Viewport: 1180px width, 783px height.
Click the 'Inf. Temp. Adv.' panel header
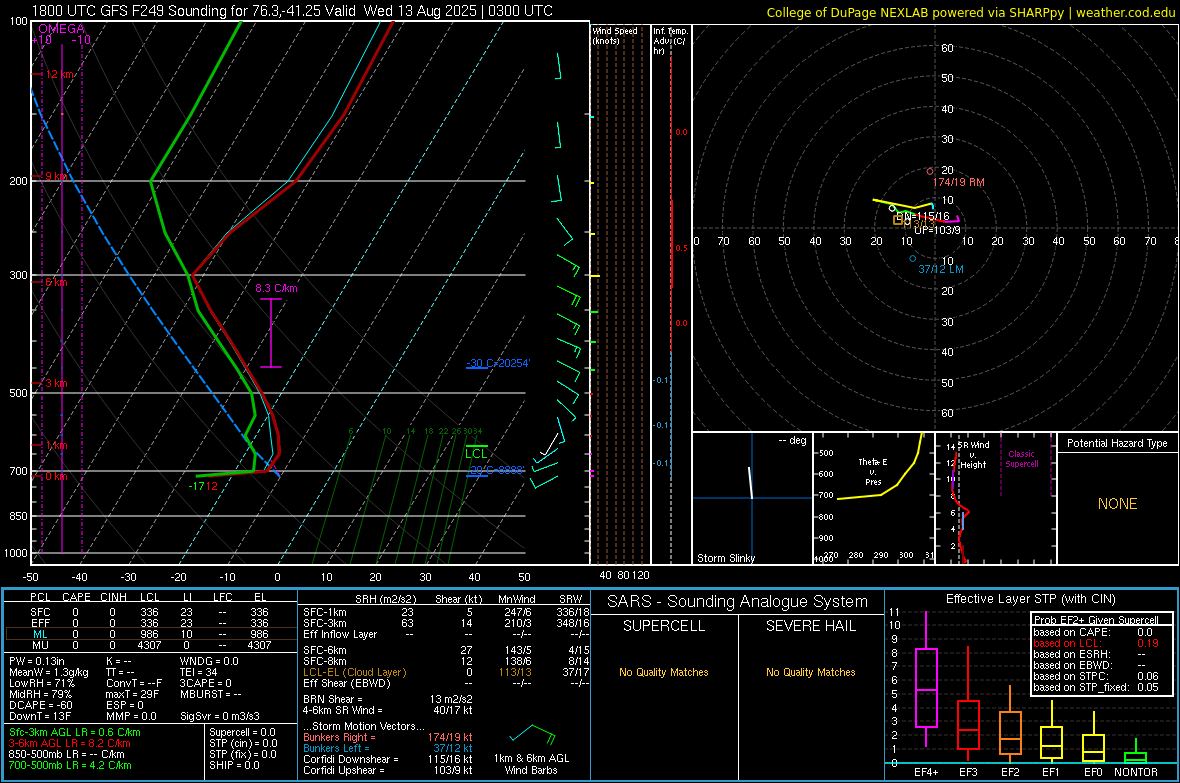point(670,41)
